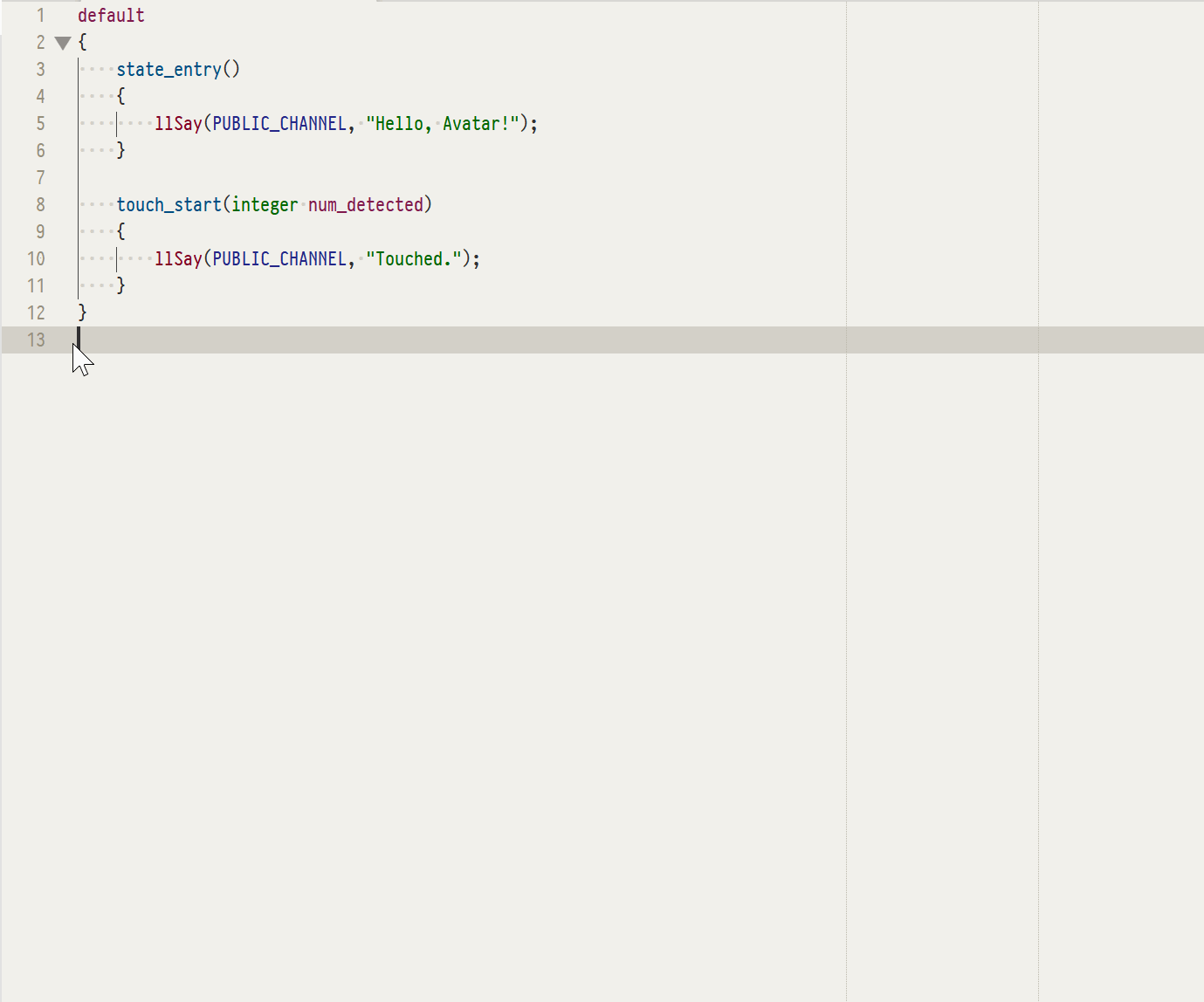Click 'llSay' function call on line 10
The width and height of the screenshot is (1204, 1002).
pyautogui.click(x=178, y=259)
